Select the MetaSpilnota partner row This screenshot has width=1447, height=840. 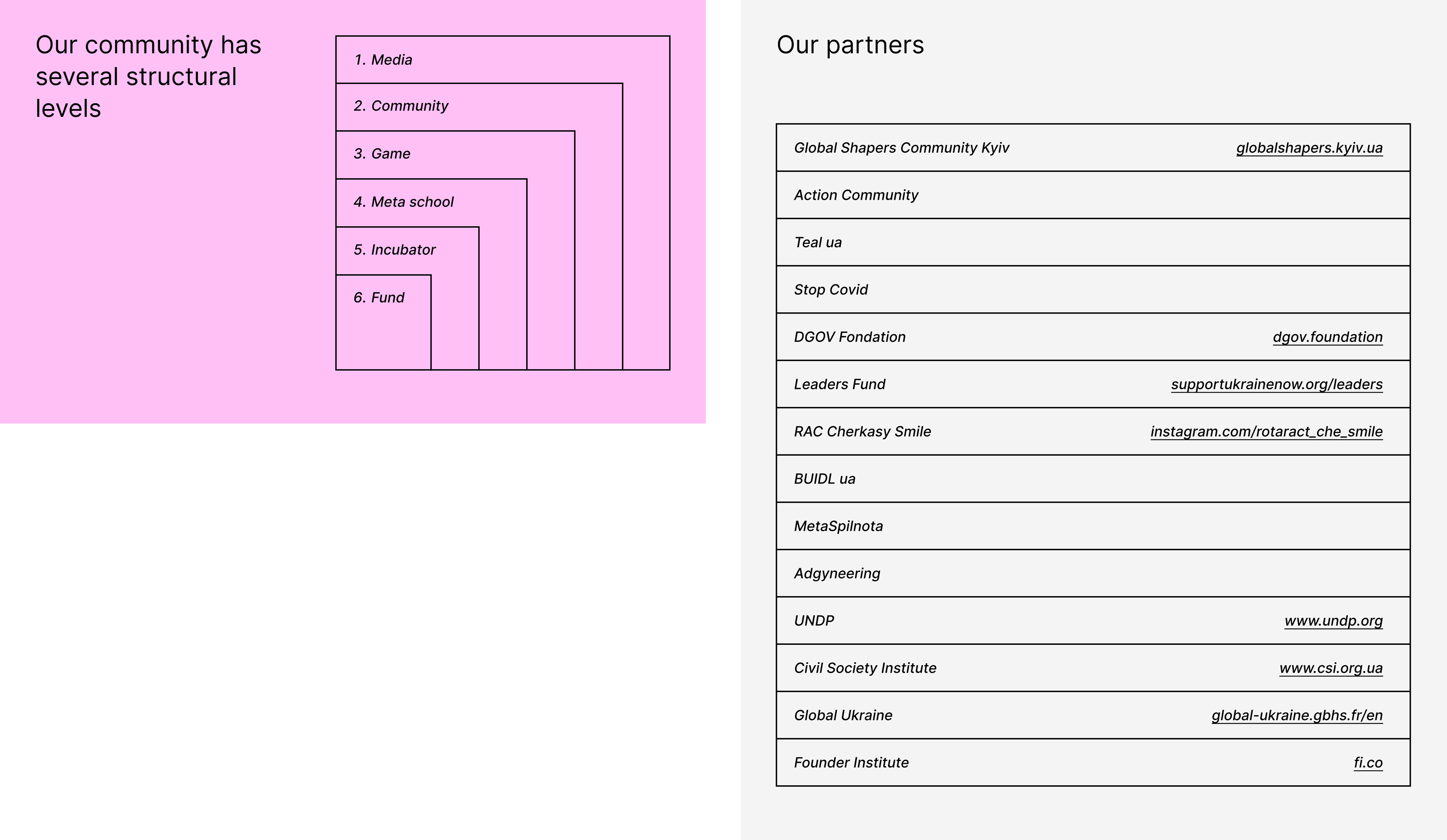tap(1093, 526)
